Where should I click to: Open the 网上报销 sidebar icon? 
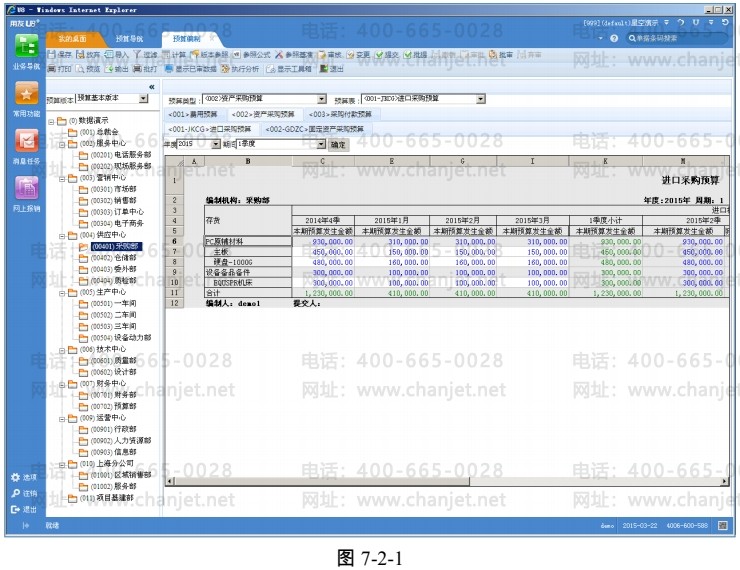pyautogui.click(x=26, y=190)
